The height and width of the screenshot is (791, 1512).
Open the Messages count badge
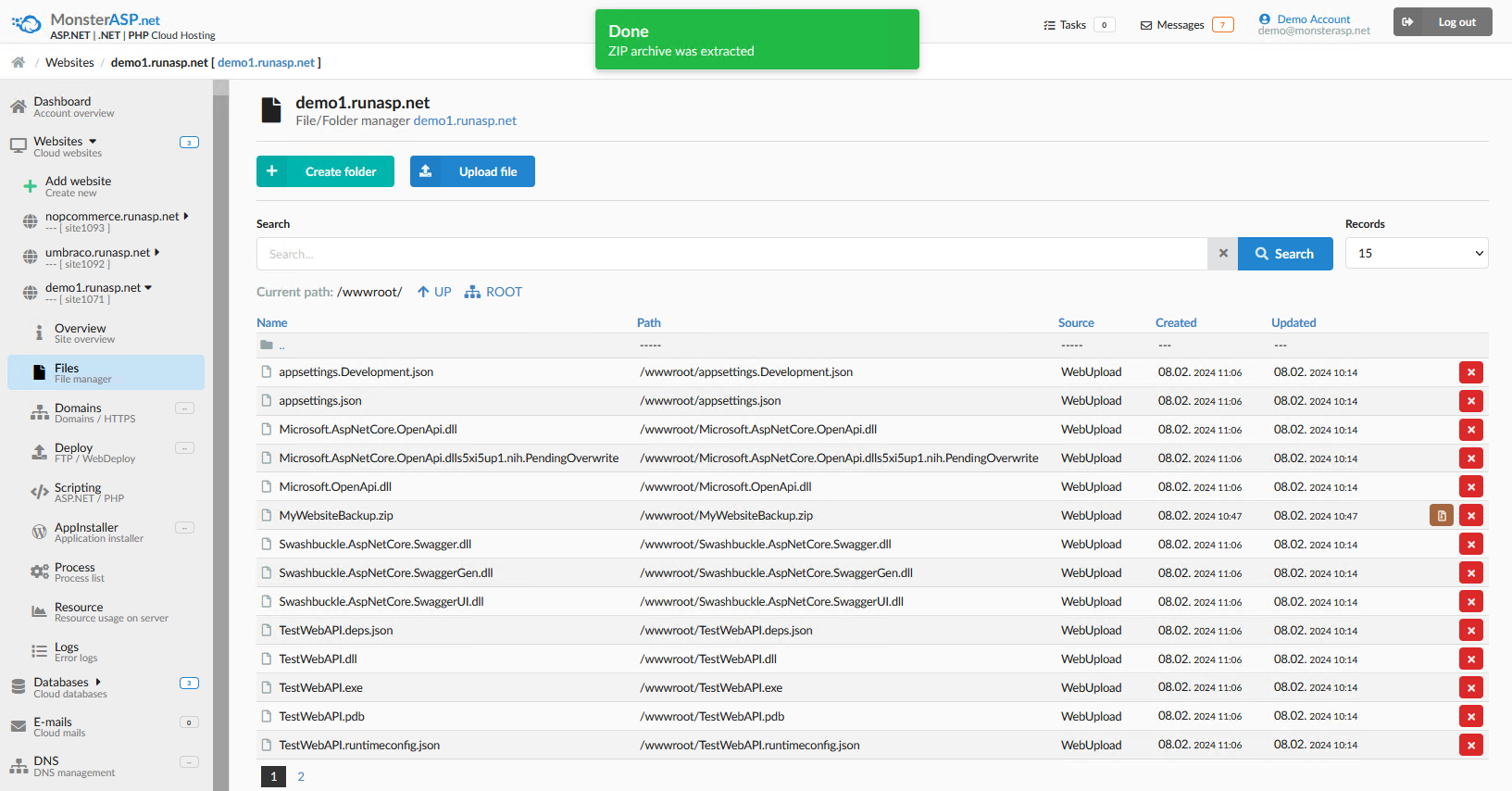[x=1222, y=25]
